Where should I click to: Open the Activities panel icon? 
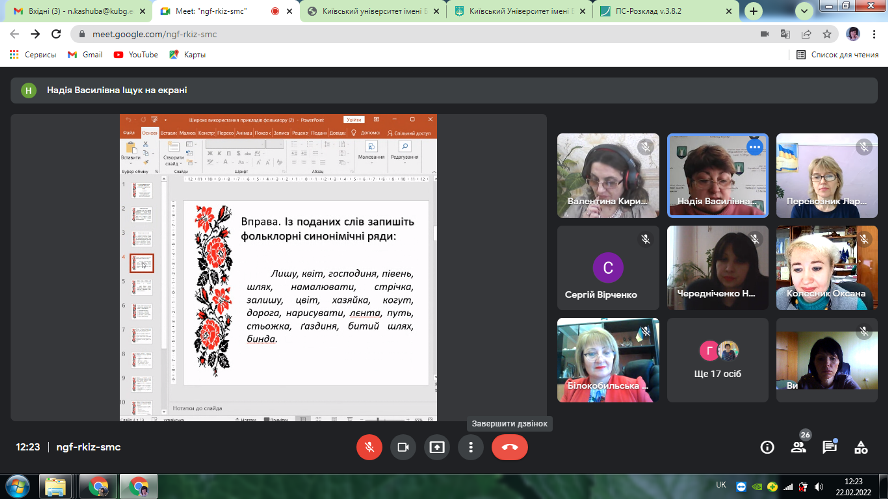(x=860, y=447)
